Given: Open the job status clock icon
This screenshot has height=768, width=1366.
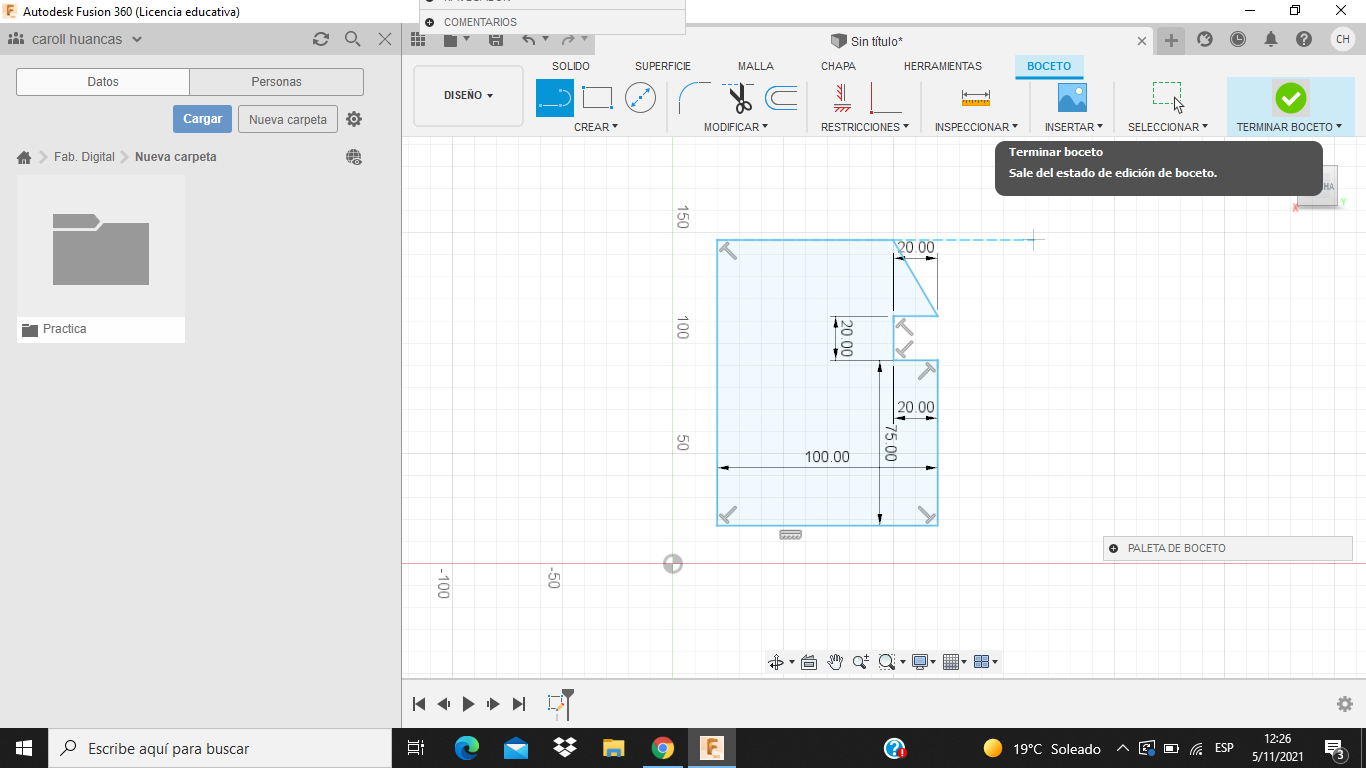Looking at the screenshot, I should click(1238, 40).
